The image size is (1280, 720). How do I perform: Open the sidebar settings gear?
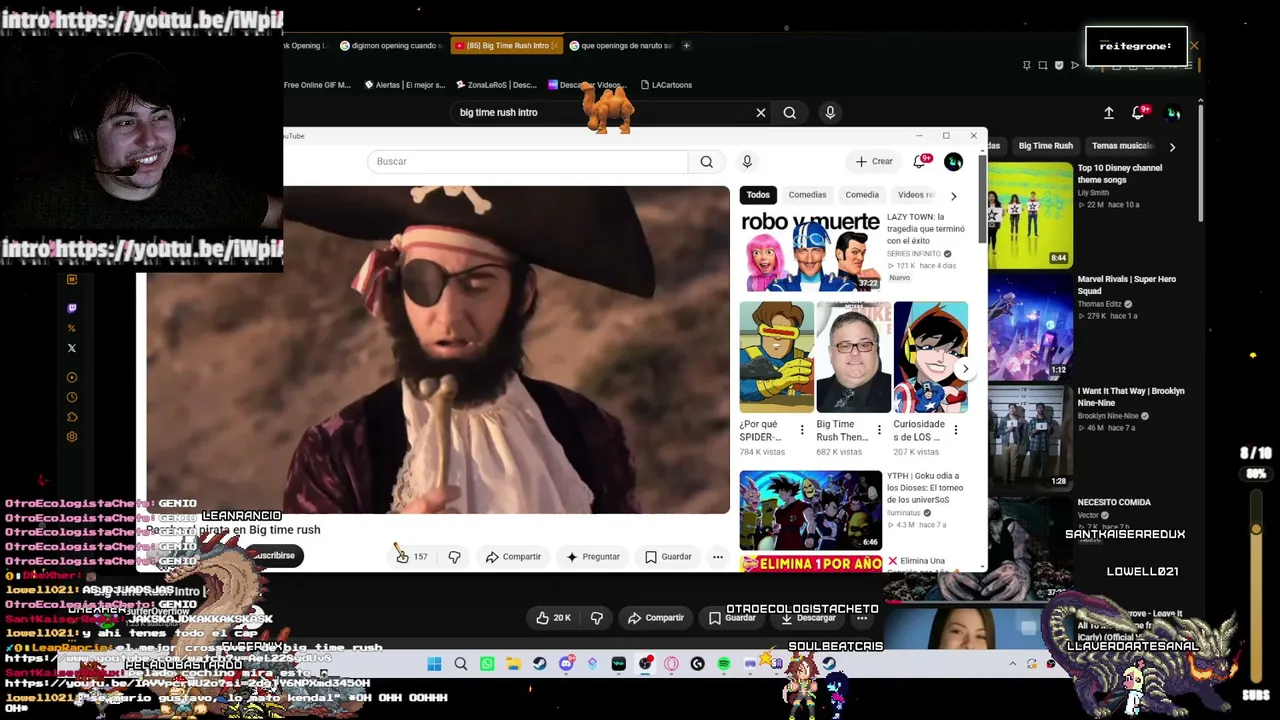coord(71,437)
